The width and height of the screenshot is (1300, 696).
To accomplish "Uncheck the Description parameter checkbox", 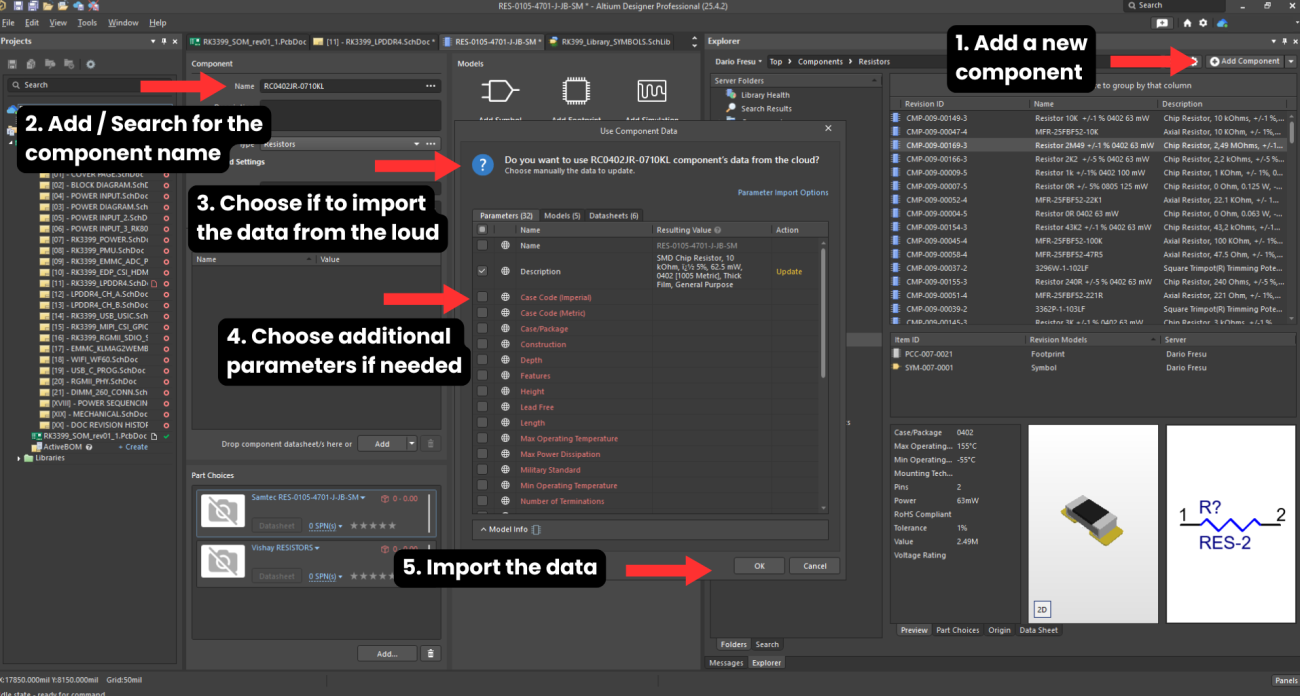I will pyautogui.click(x=483, y=271).
